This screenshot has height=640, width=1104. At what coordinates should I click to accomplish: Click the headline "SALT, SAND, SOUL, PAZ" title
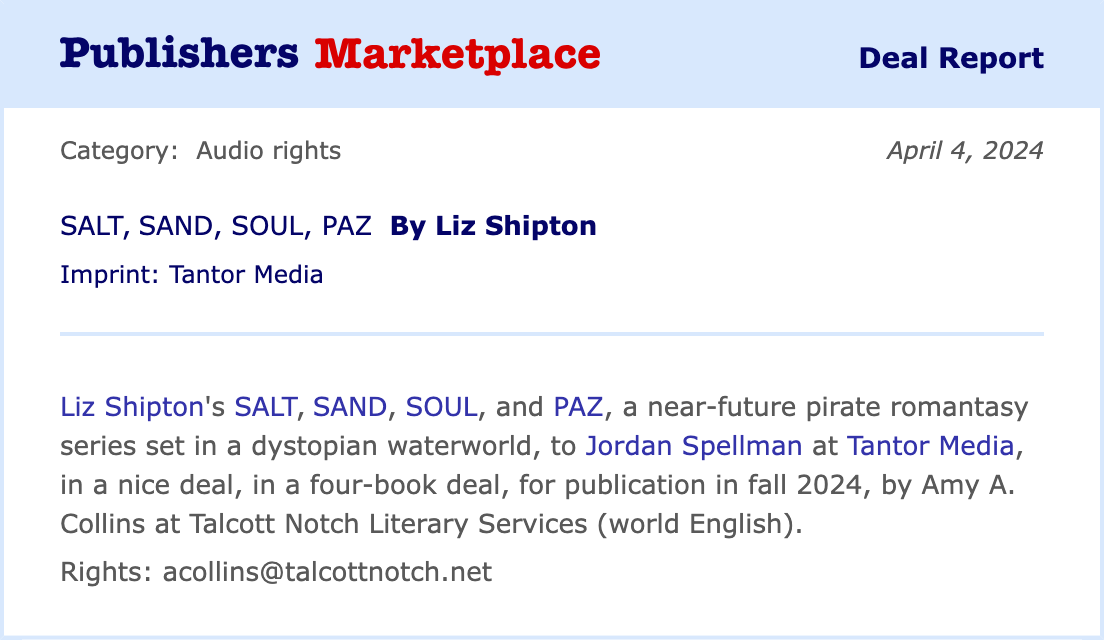pos(215,226)
